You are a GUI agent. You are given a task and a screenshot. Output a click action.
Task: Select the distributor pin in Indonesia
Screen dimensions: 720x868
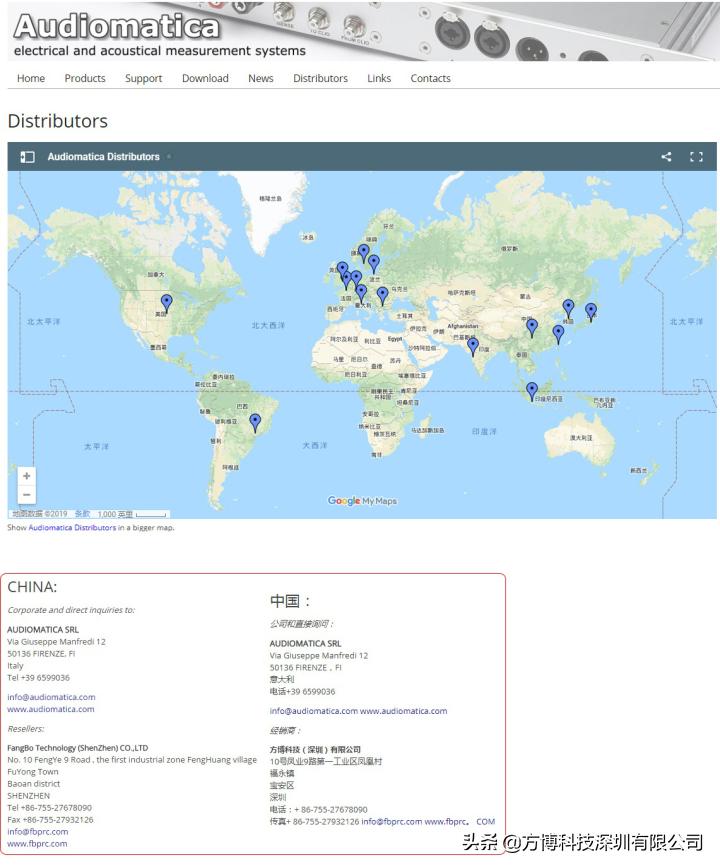532,389
